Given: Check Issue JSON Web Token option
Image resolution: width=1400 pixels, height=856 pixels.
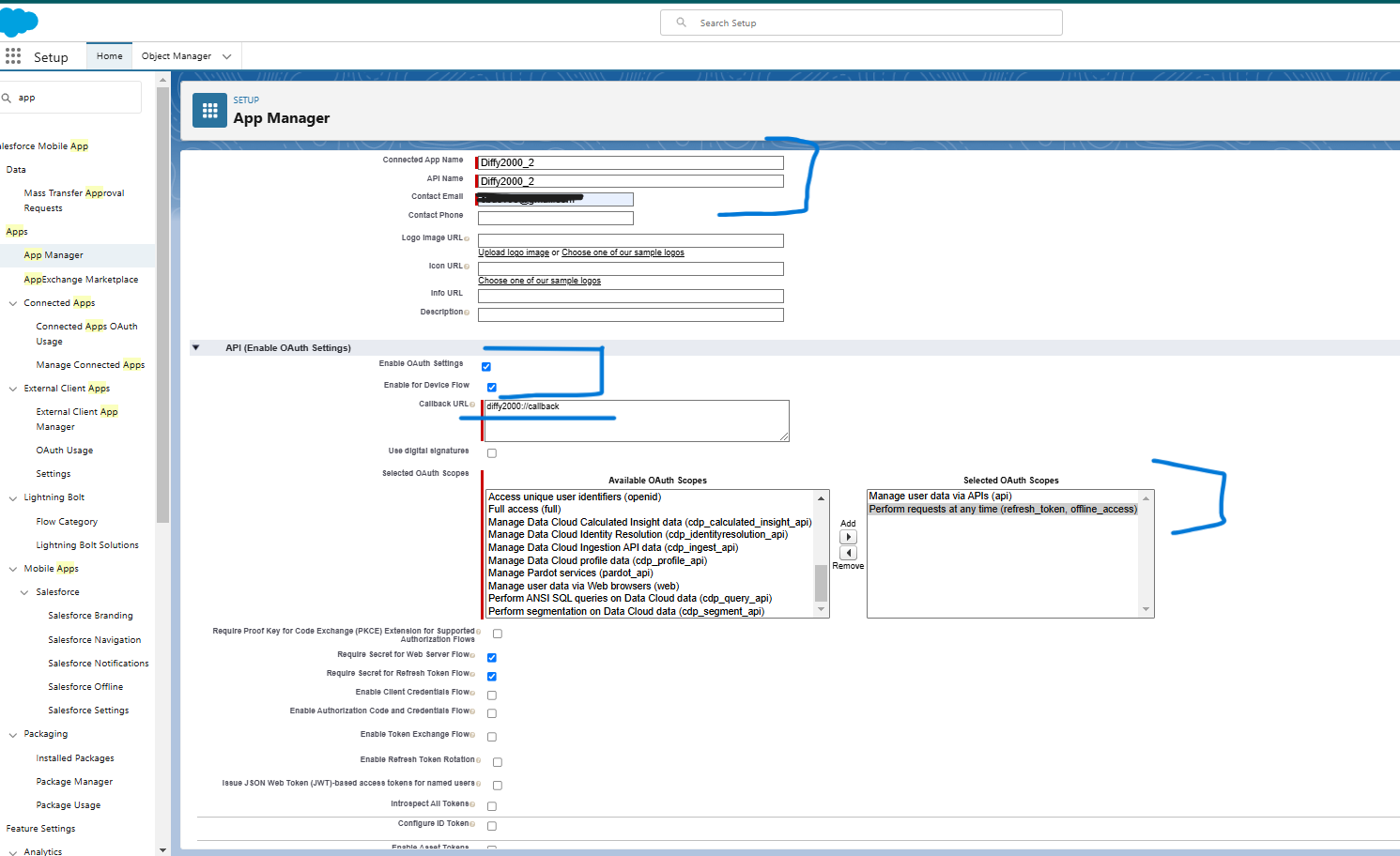Looking at the screenshot, I should [498, 786].
